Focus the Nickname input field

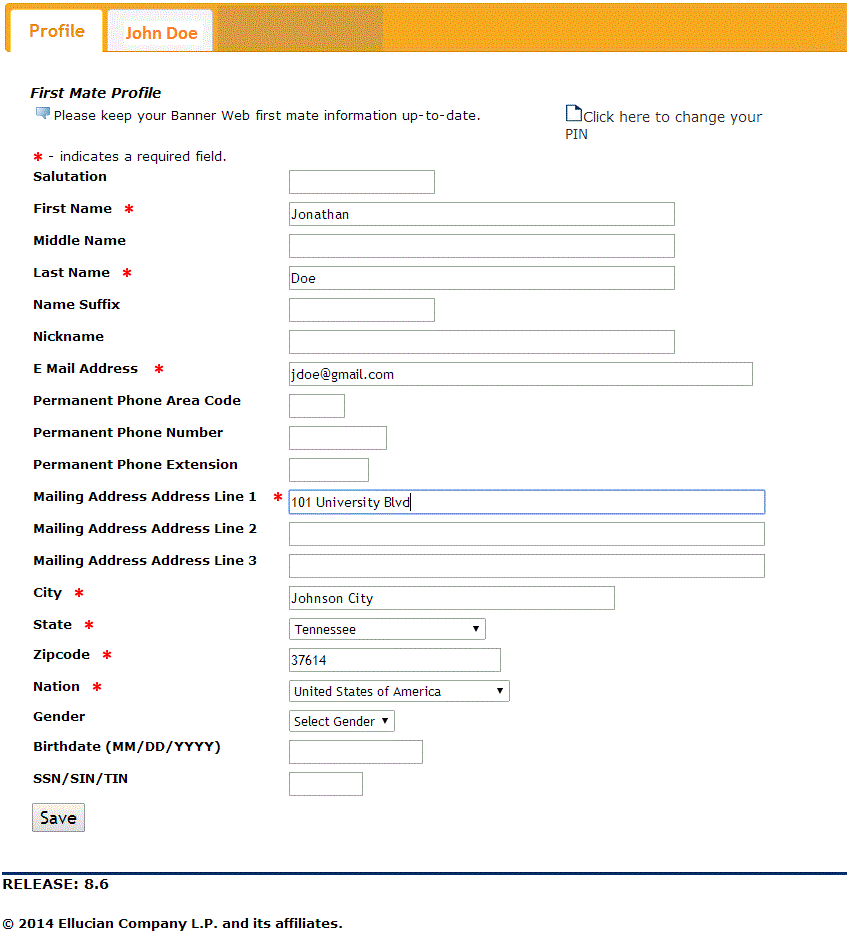click(x=481, y=342)
